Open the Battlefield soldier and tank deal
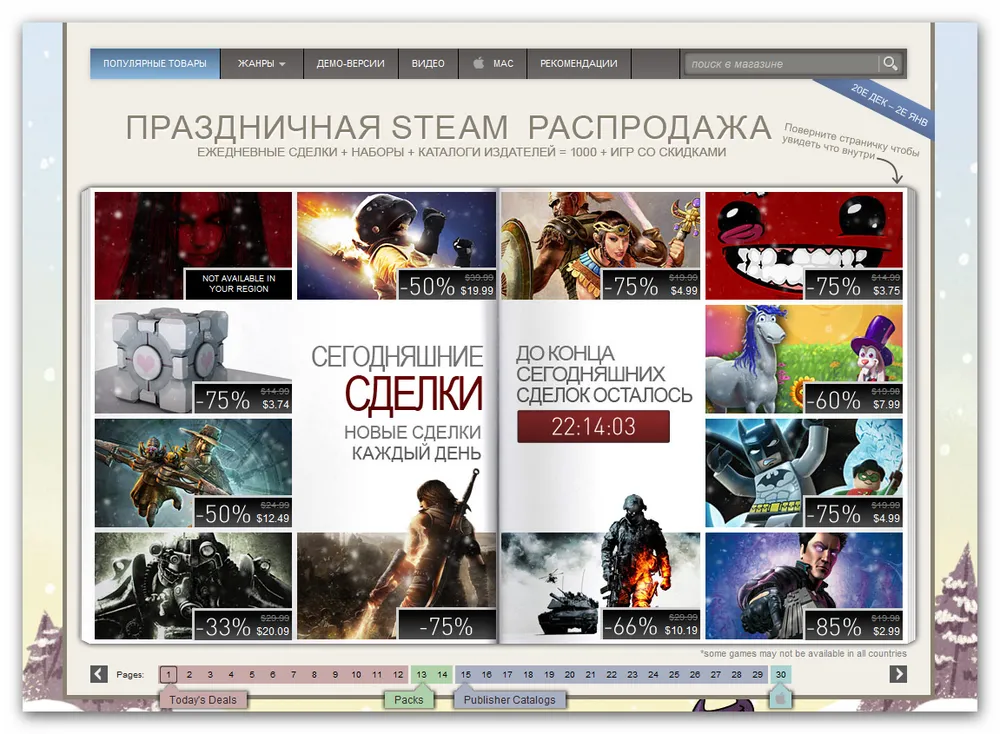The width and height of the screenshot is (1000, 734). [x=599, y=585]
